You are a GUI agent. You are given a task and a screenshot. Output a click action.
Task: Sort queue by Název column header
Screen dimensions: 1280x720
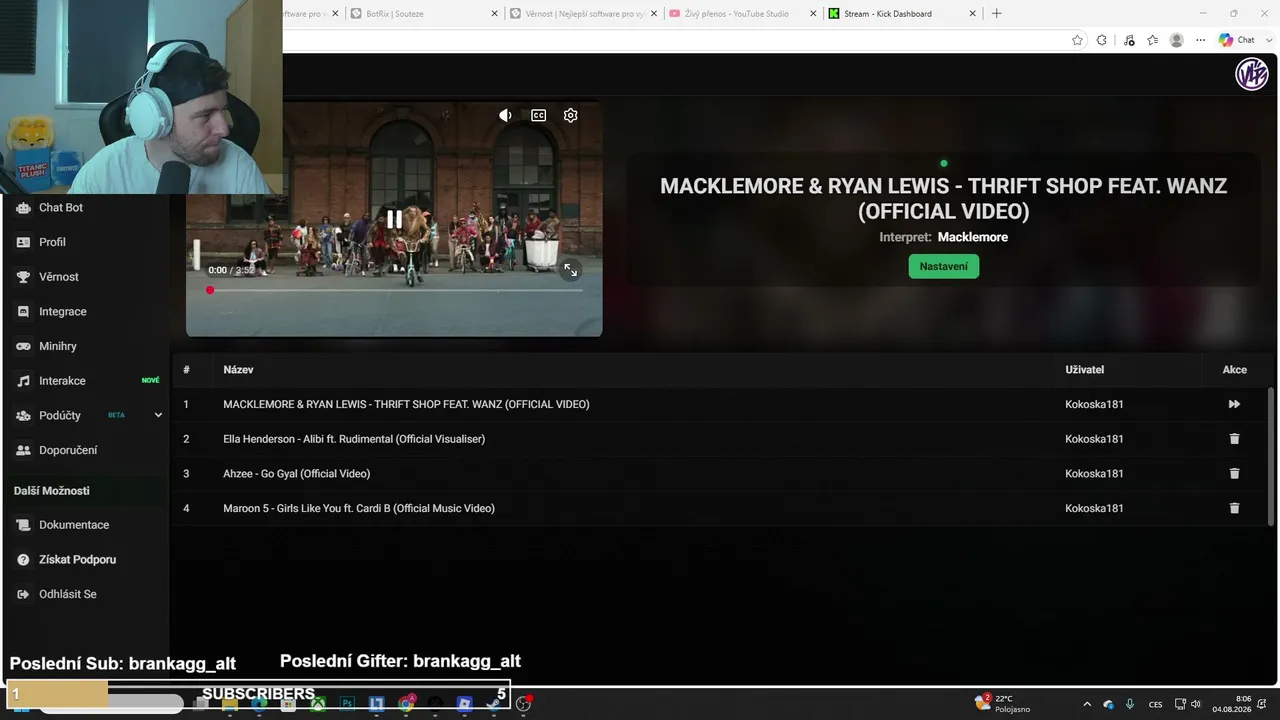tap(238, 370)
